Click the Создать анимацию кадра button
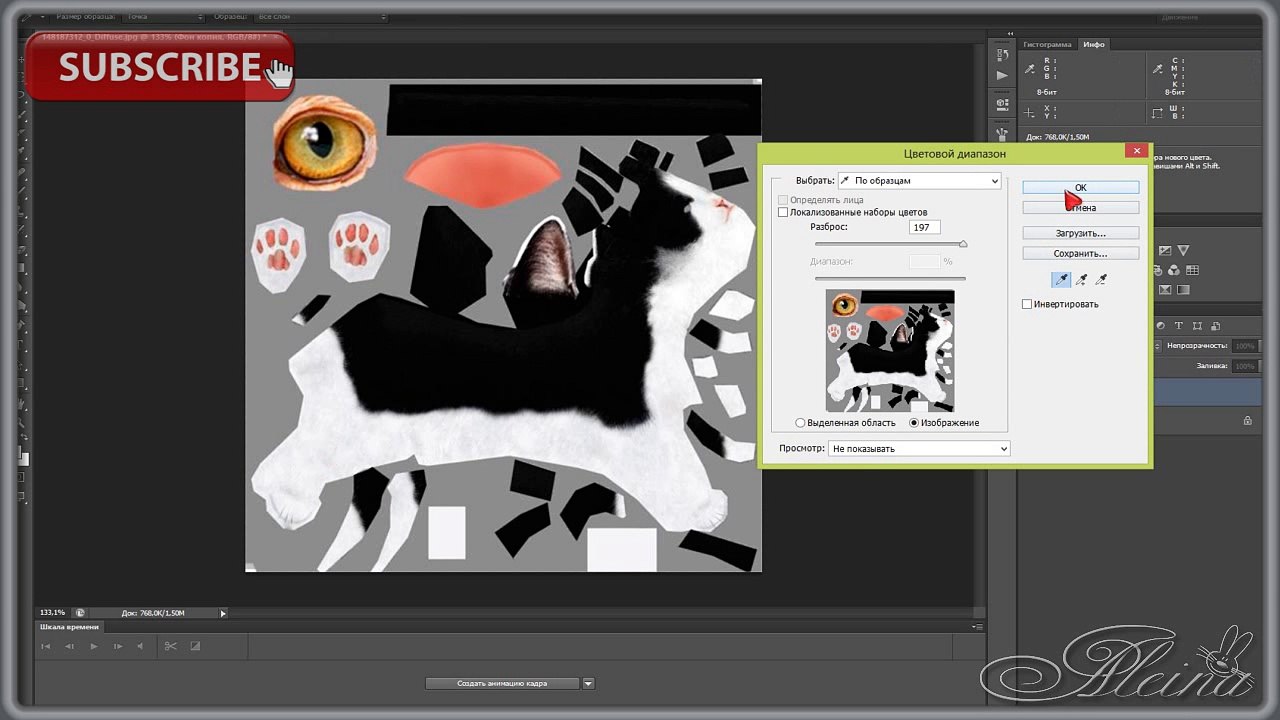This screenshot has height=720, width=1280. [x=502, y=684]
